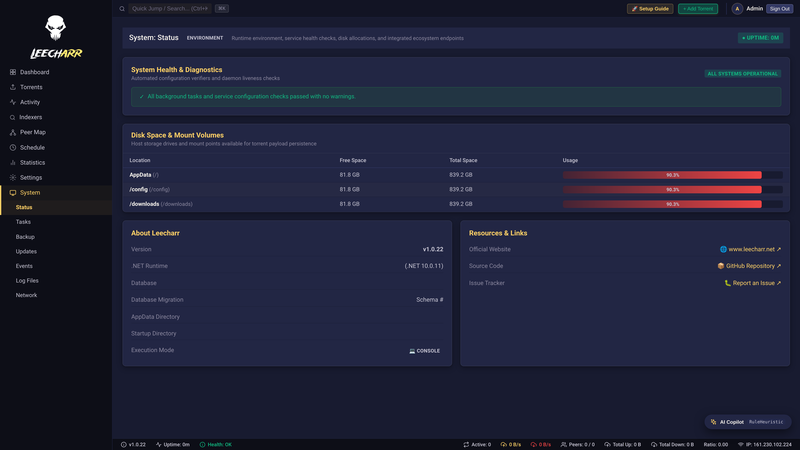Open Log Files under System

tap(56, 281)
